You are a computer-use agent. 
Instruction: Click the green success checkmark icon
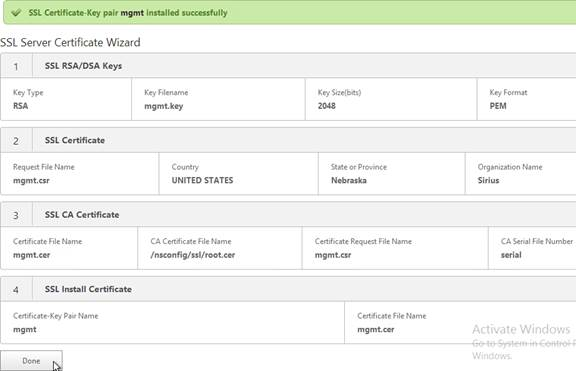coord(16,13)
